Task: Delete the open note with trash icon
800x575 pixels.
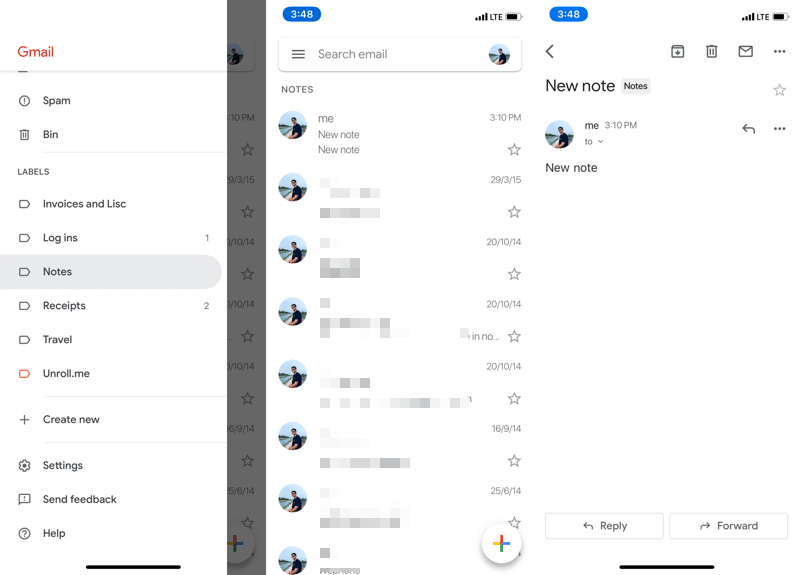Action: [x=711, y=52]
